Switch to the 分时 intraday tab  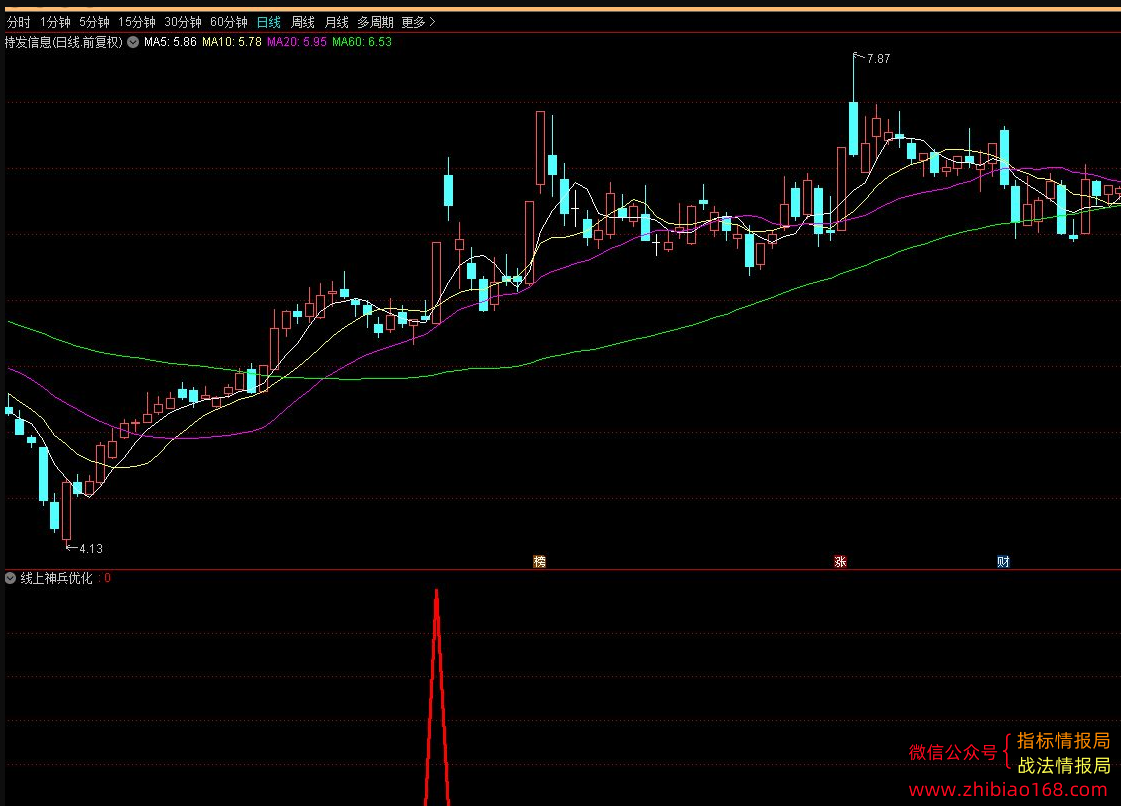click(x=19, y=22)
